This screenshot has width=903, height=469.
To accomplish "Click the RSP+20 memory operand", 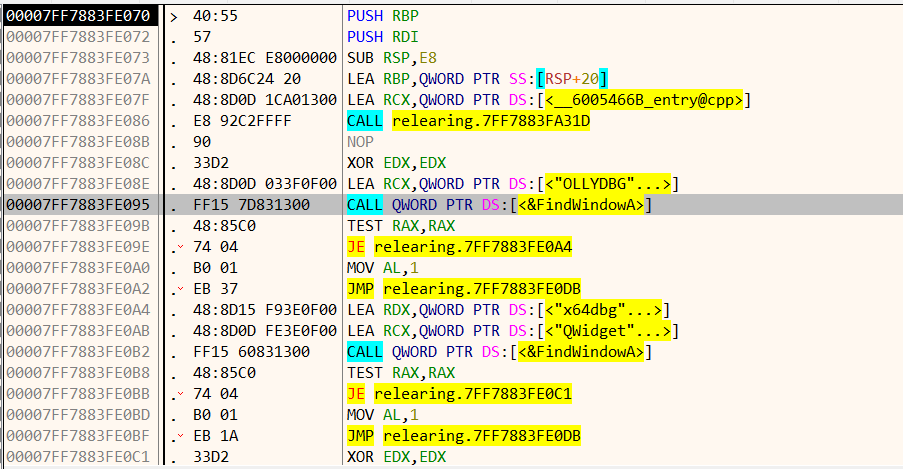I will tap(574, 79).
